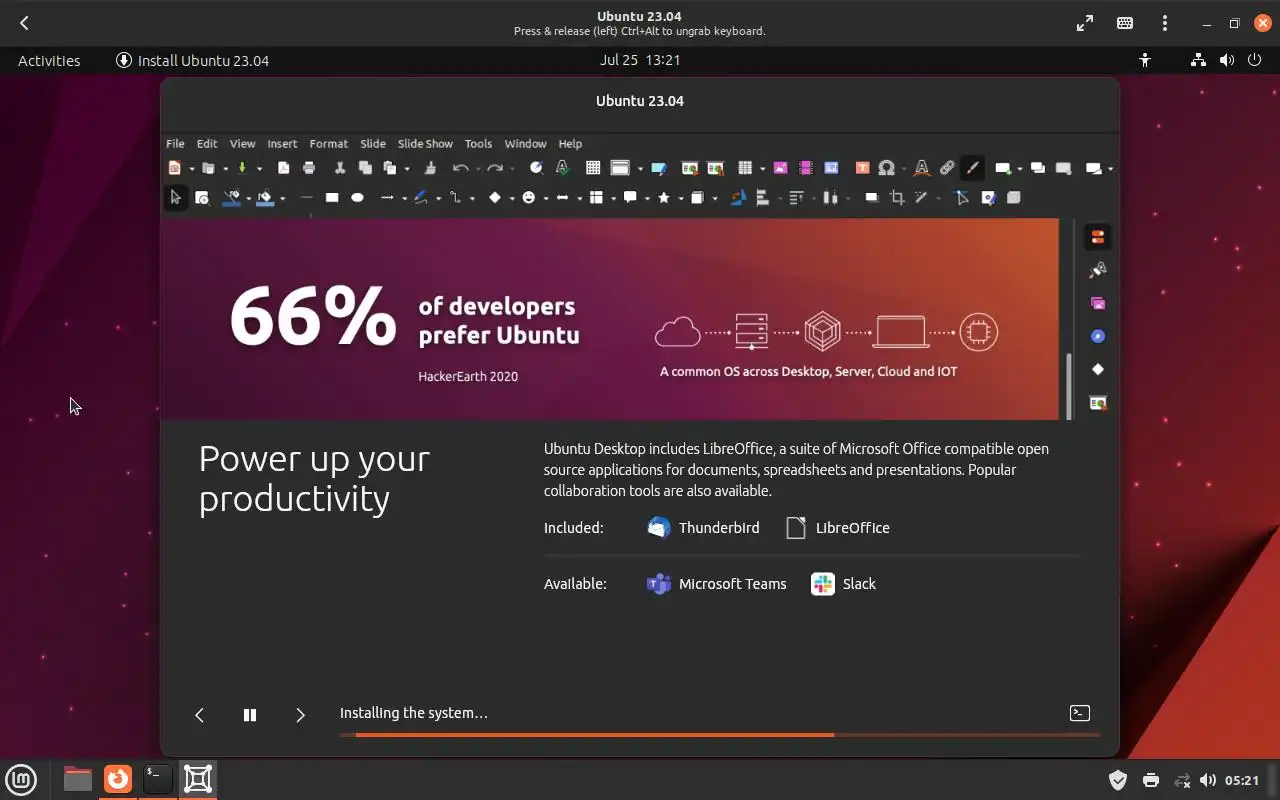This screenshot has width=1280, height=800.
Task: Open the Insert menu in slide
Action: tap(282, 144)
